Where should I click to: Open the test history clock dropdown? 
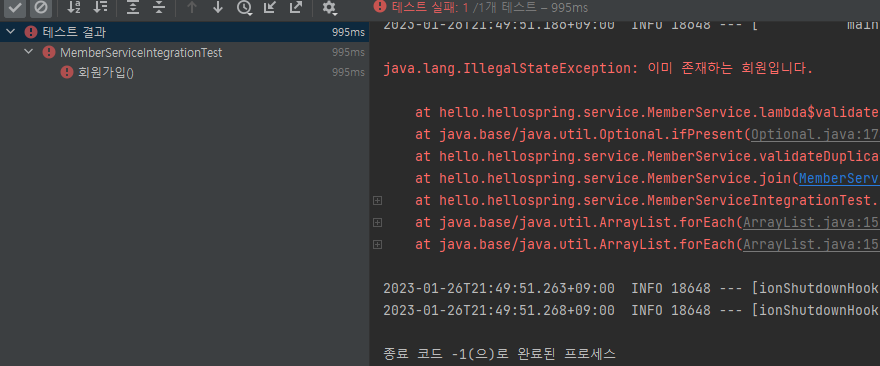coord(245,7)
